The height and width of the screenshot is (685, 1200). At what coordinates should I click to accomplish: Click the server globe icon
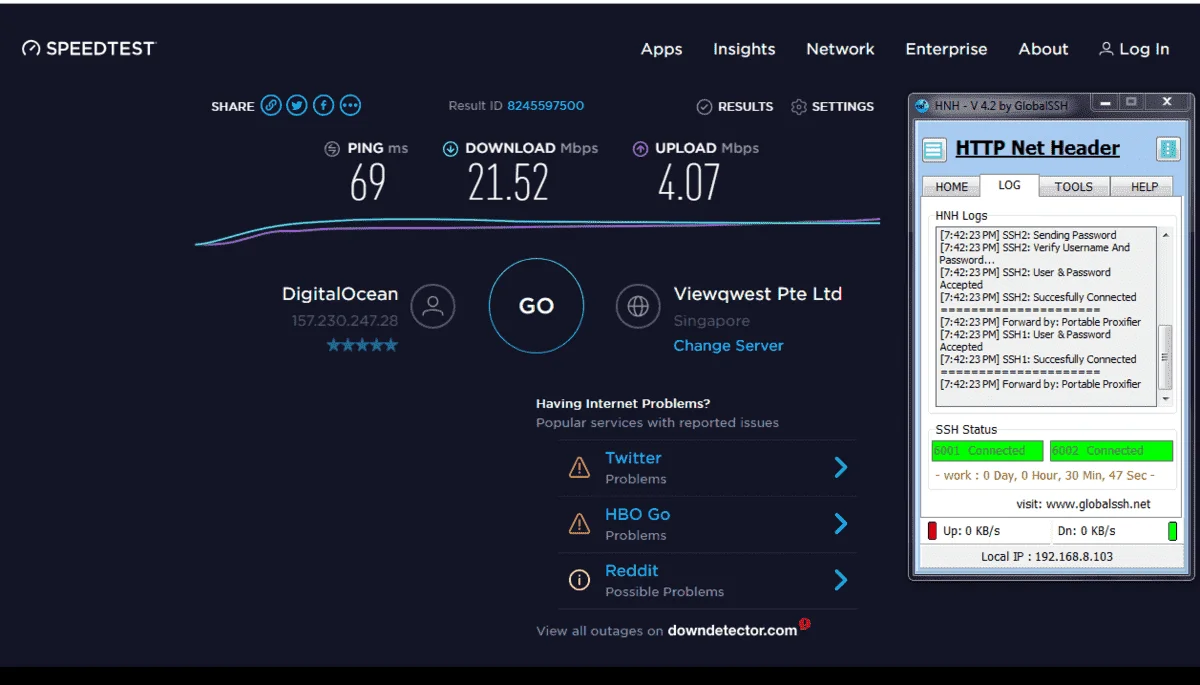[638, 306]
